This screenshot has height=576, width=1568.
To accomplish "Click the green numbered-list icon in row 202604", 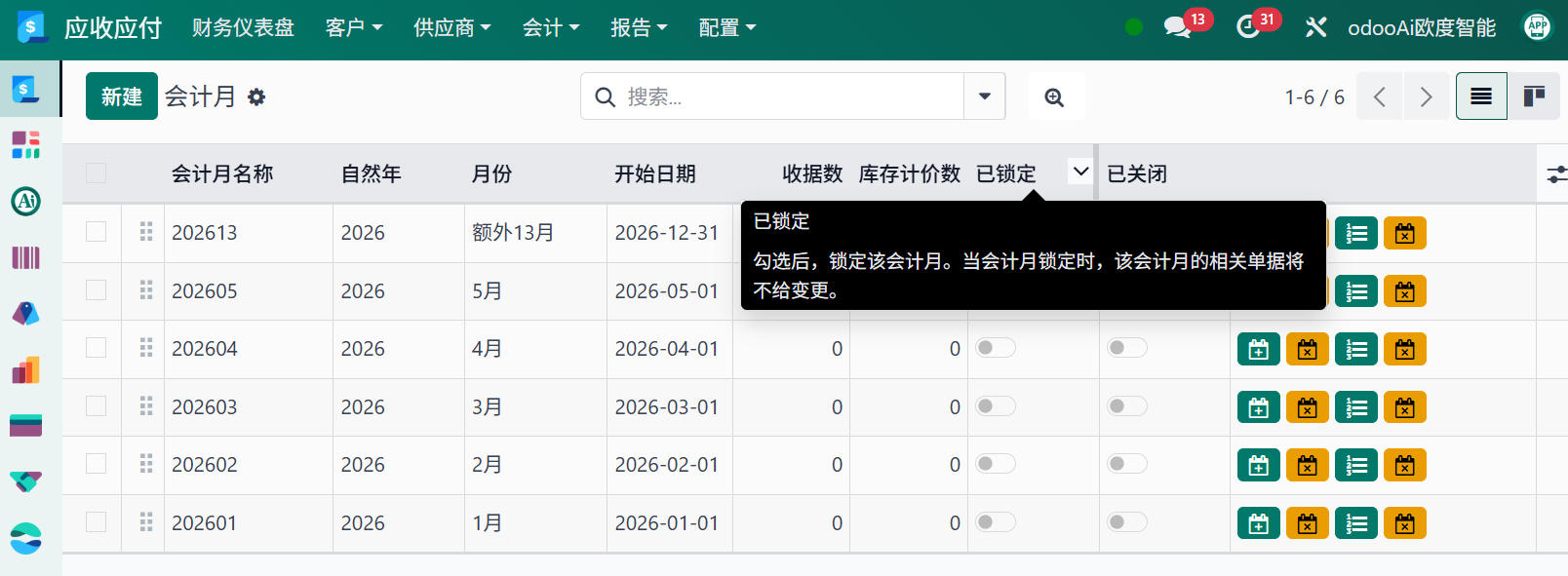I will (1356, 349).
